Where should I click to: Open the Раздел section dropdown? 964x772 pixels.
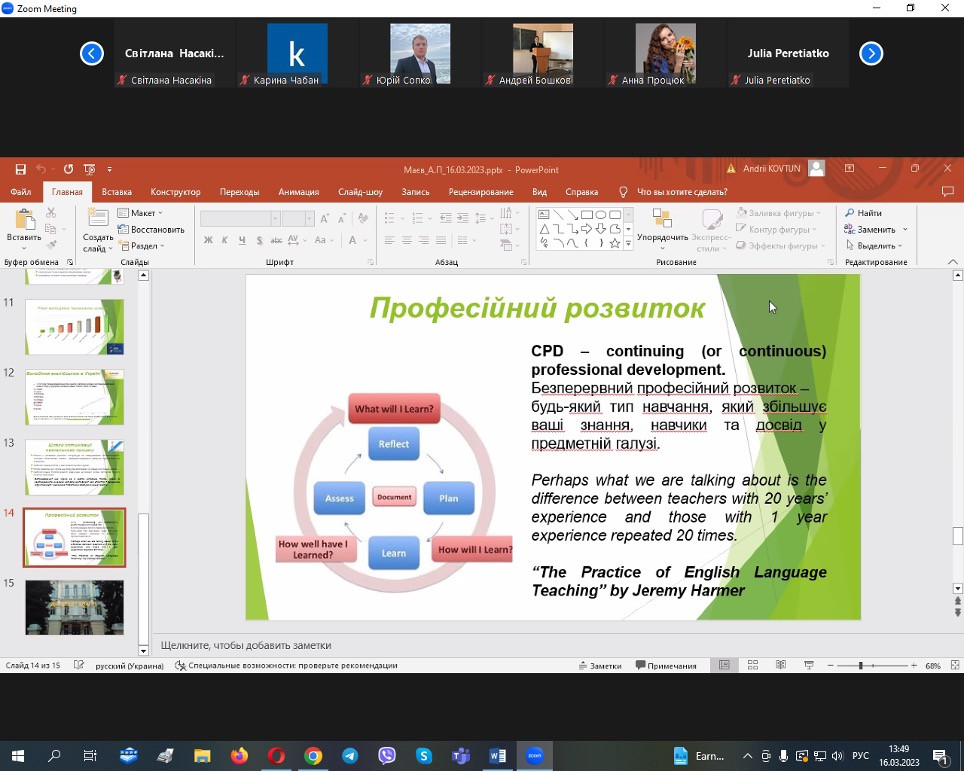pos(140,246)
